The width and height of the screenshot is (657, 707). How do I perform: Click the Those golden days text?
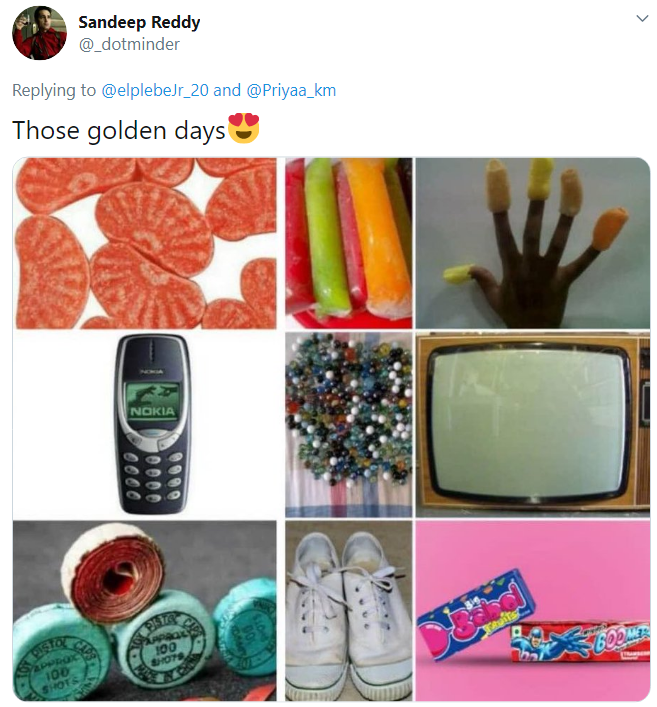click(x=119, y=131)
